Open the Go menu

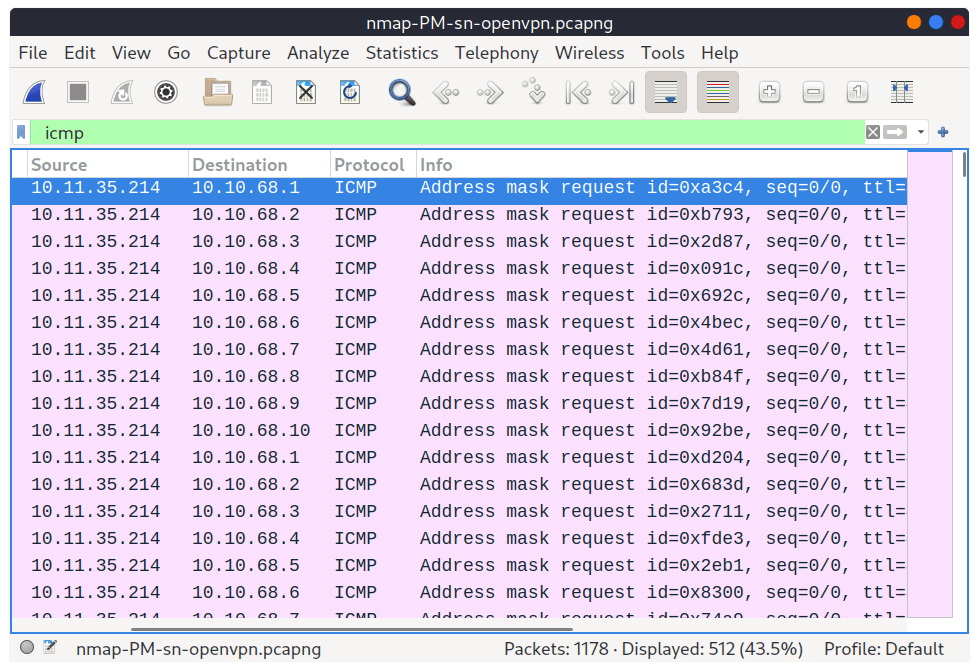pyautogui.click(x=179, y=53)
